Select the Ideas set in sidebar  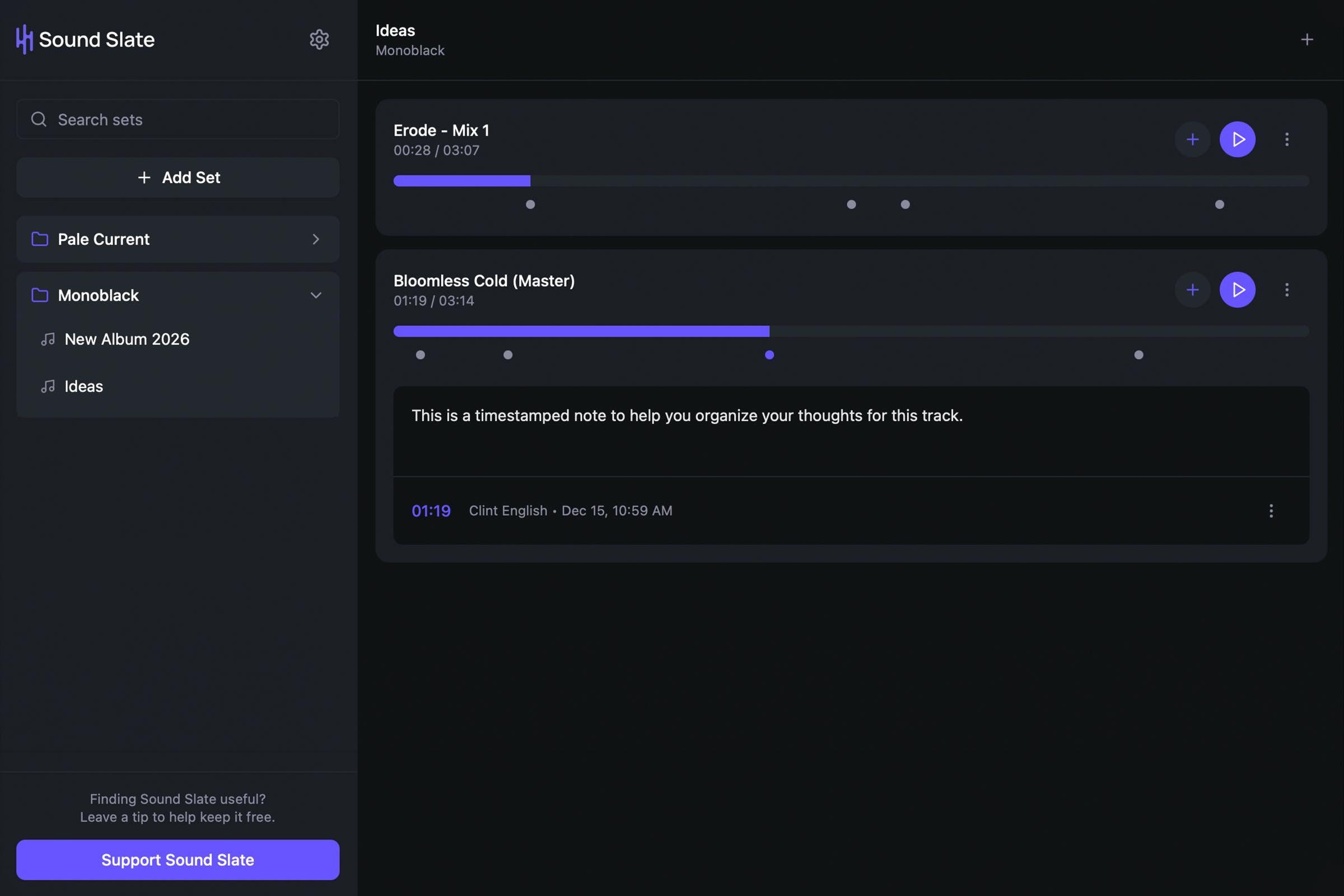84,386
